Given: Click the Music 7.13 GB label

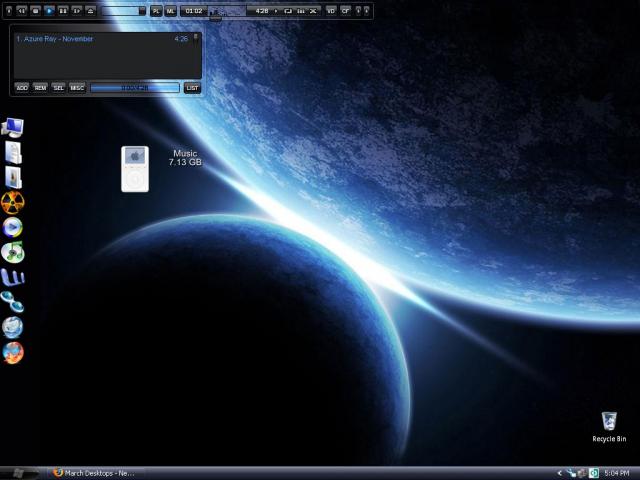Looking at the screenshot, I should (185, 158).
